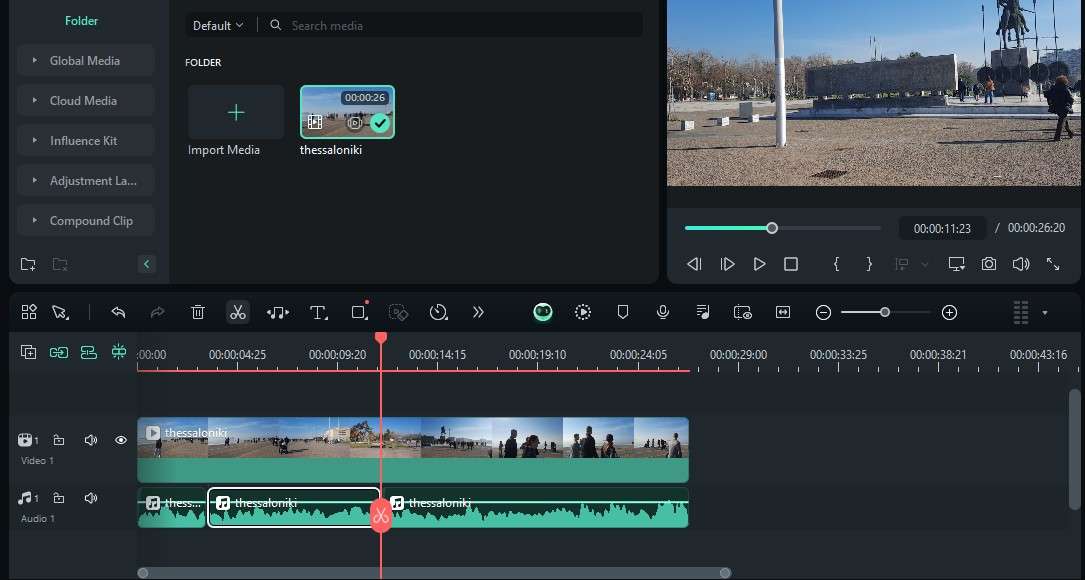Hide the Video 1 track
This screenshot has width=1085, height=580.
point(120,440)
